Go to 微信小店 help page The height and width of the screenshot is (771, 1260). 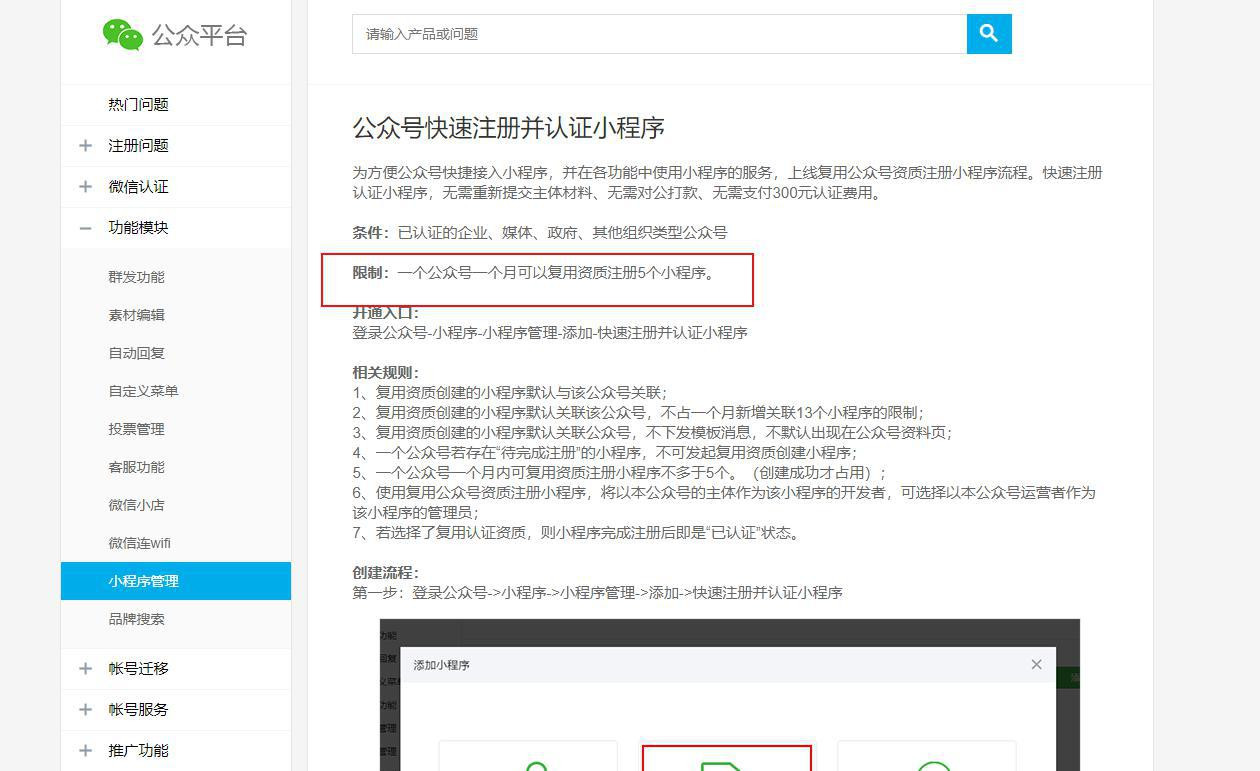click(x=136, y=505)
